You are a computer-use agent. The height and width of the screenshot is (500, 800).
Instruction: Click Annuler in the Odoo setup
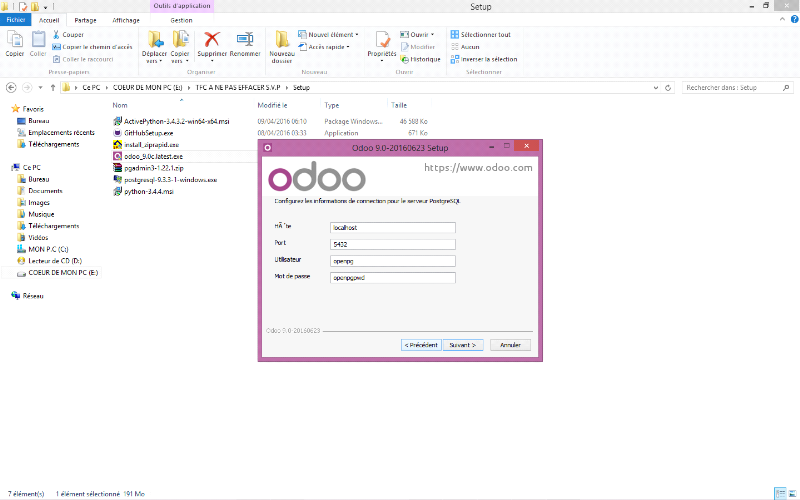510,345
